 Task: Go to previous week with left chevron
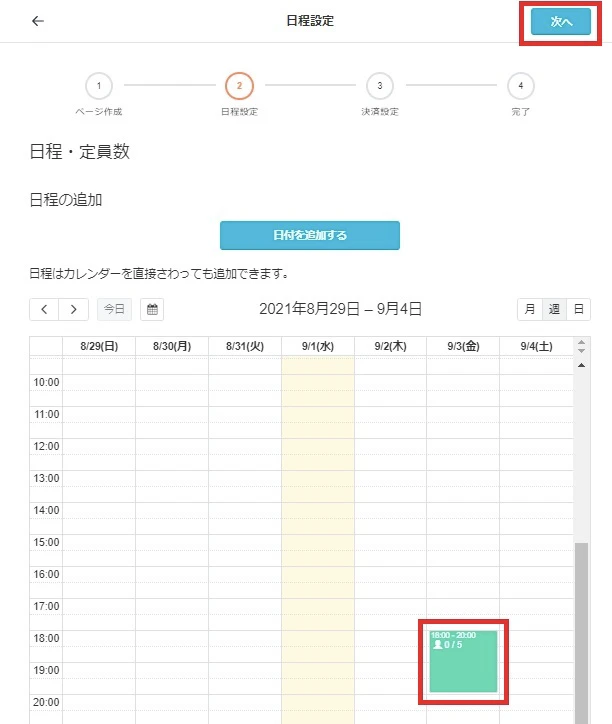[44, 309]
